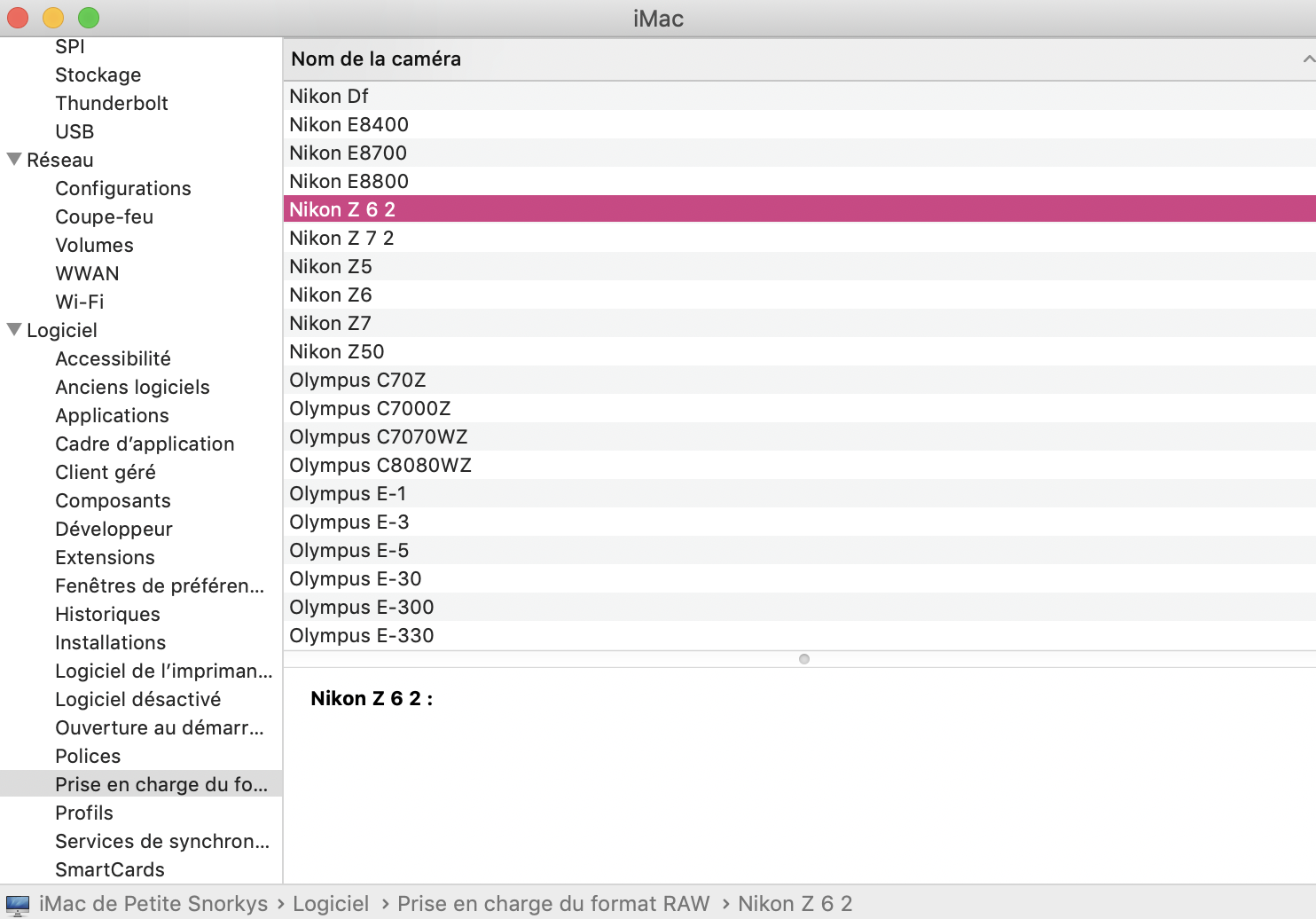The width and height of the screenshot is (1316, 919).
Task: Open Installations in the sidebar
Action: coord(111,642)
